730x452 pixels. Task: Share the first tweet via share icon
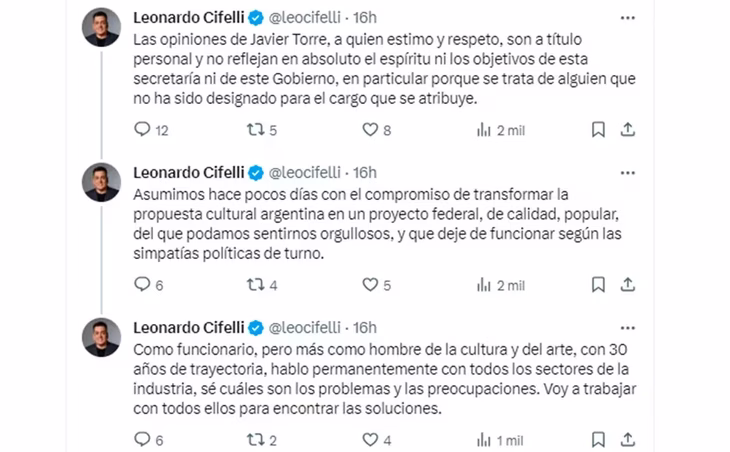click(x=627, y=129)
